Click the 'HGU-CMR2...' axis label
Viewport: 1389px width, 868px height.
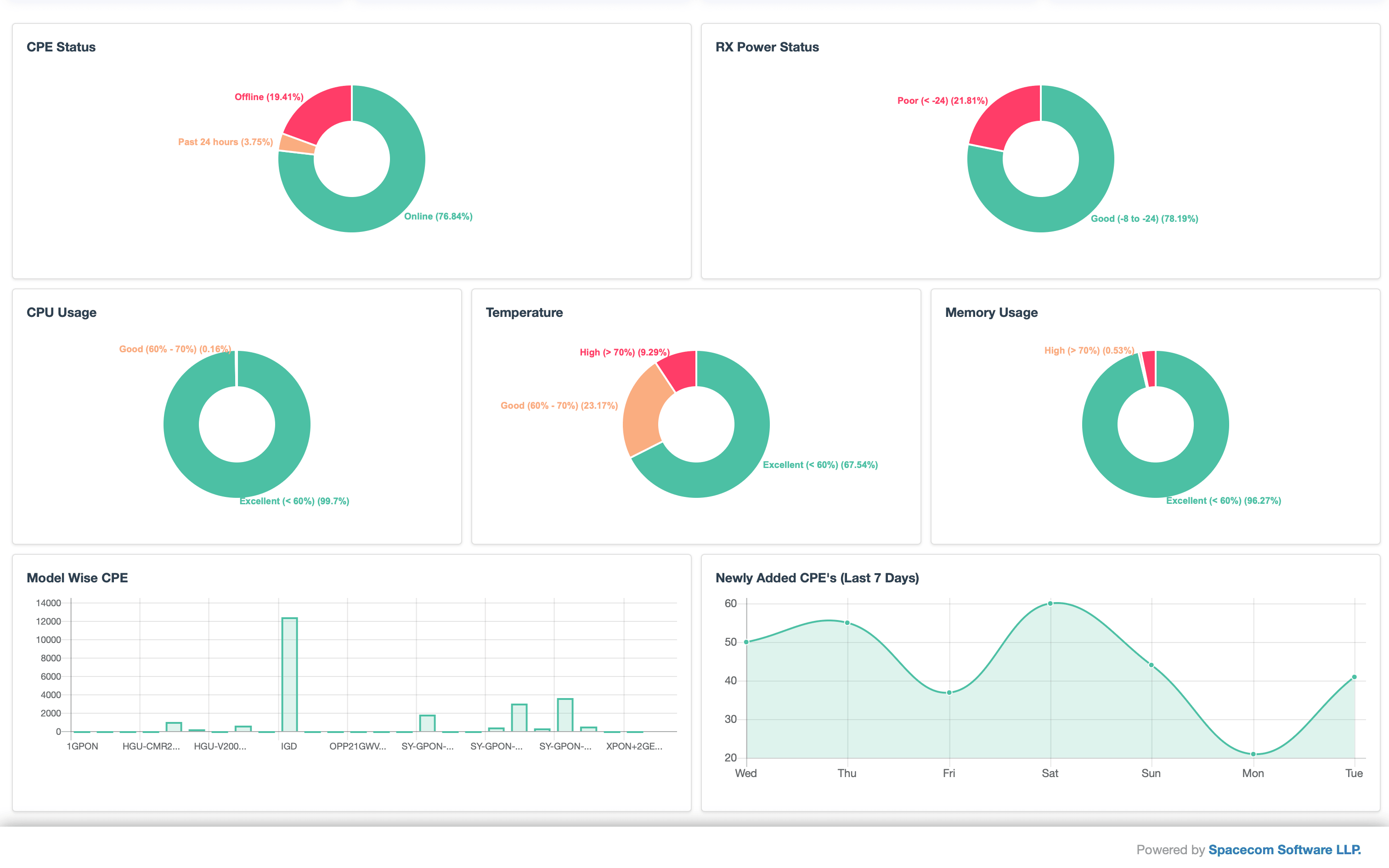tap(152, 746)
